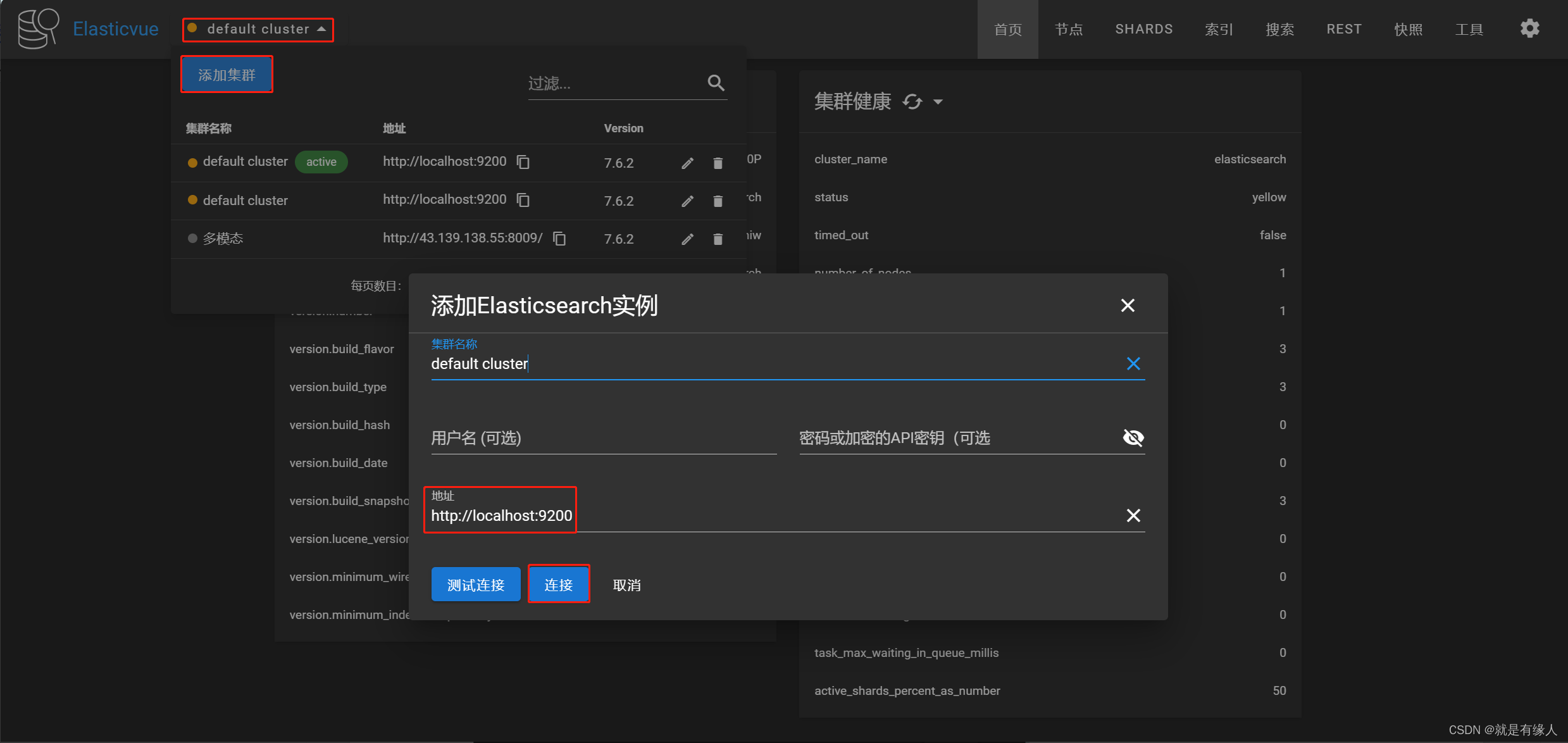Click the search icon beside 过滤 field
Screen dimensions: 1568x743
[716, 83]
